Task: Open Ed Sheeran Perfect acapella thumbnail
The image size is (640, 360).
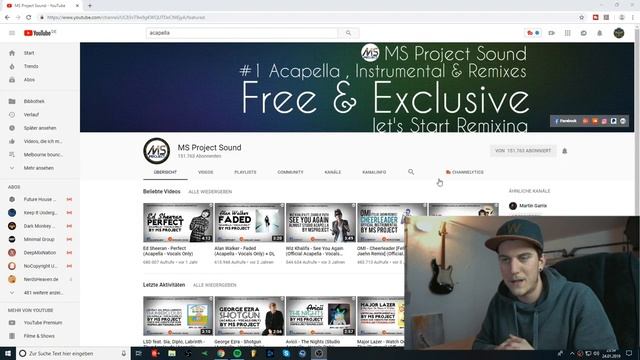Action: point(178,223)
